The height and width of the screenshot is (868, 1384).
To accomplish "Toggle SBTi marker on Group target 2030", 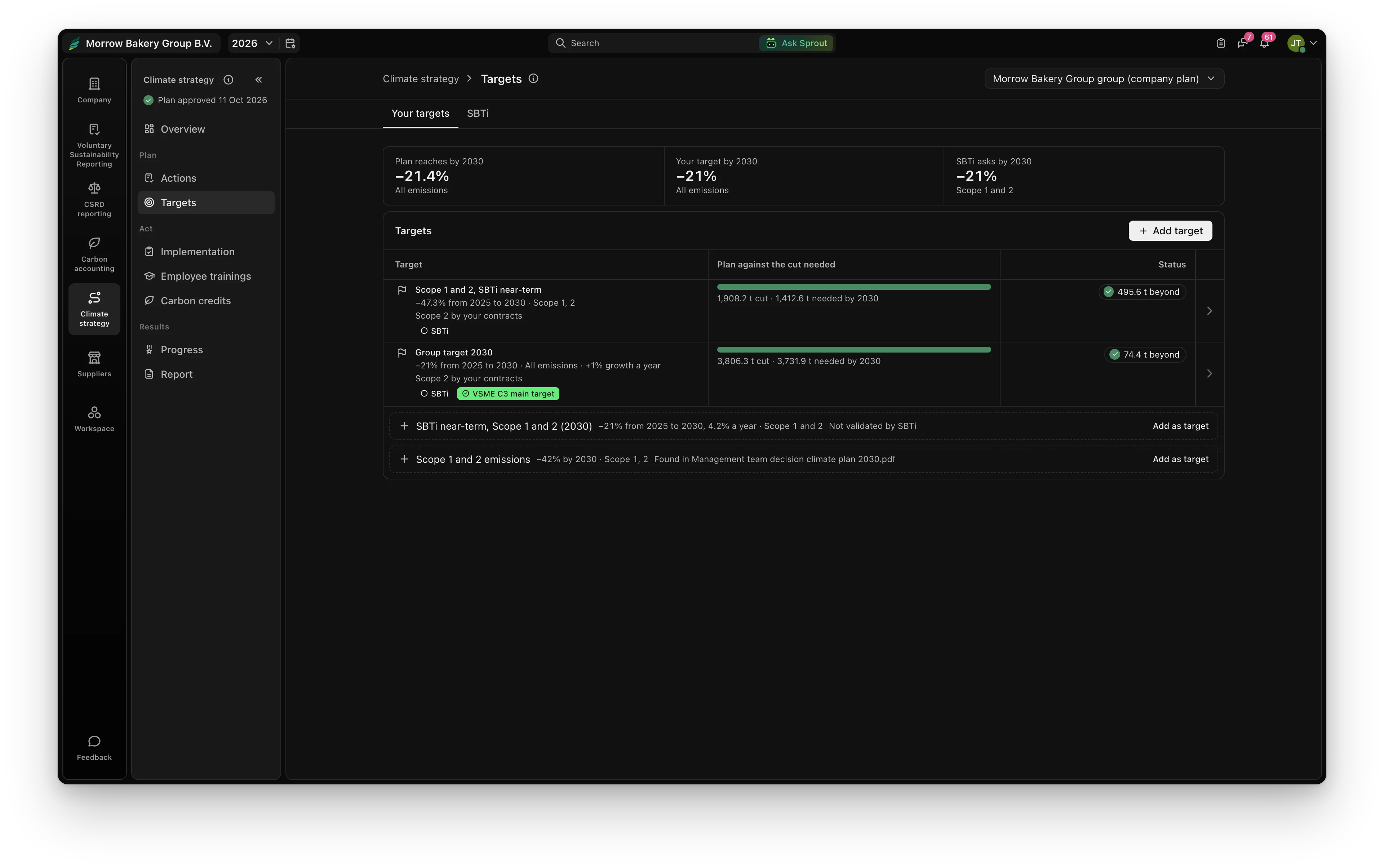I will coord(435,394).
